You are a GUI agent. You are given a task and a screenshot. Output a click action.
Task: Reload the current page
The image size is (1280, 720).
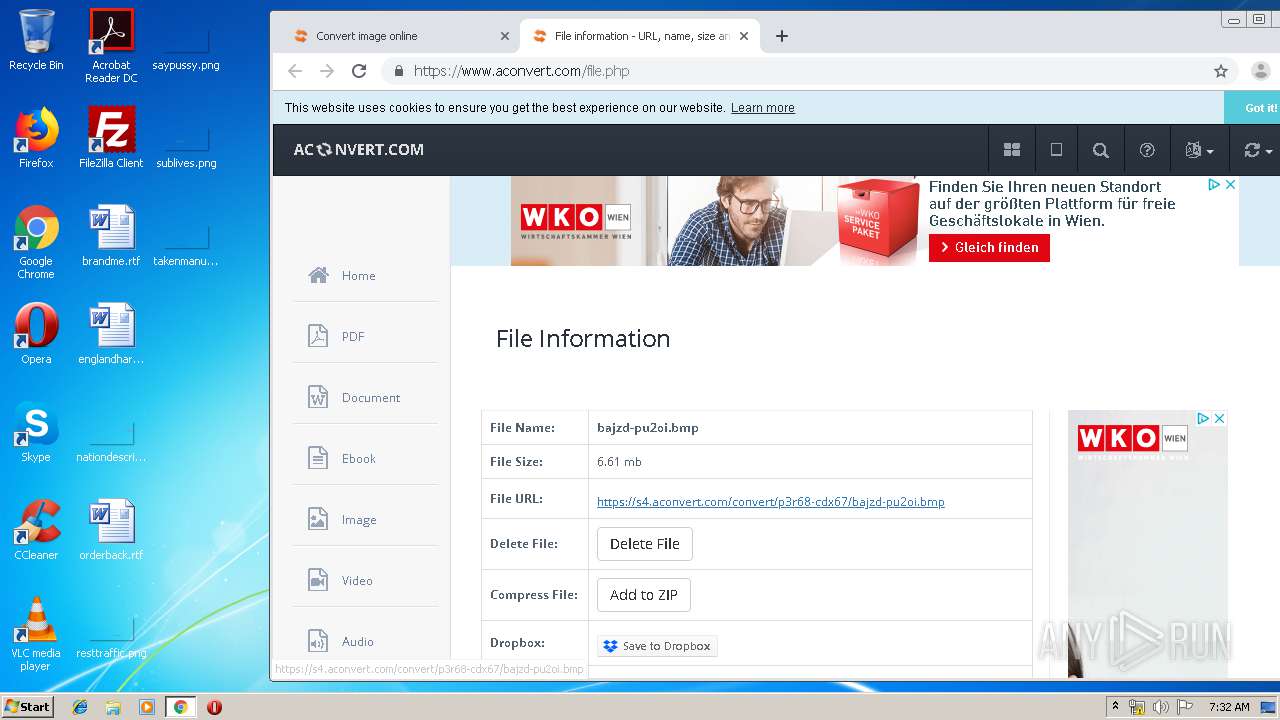tap(359, 71)
